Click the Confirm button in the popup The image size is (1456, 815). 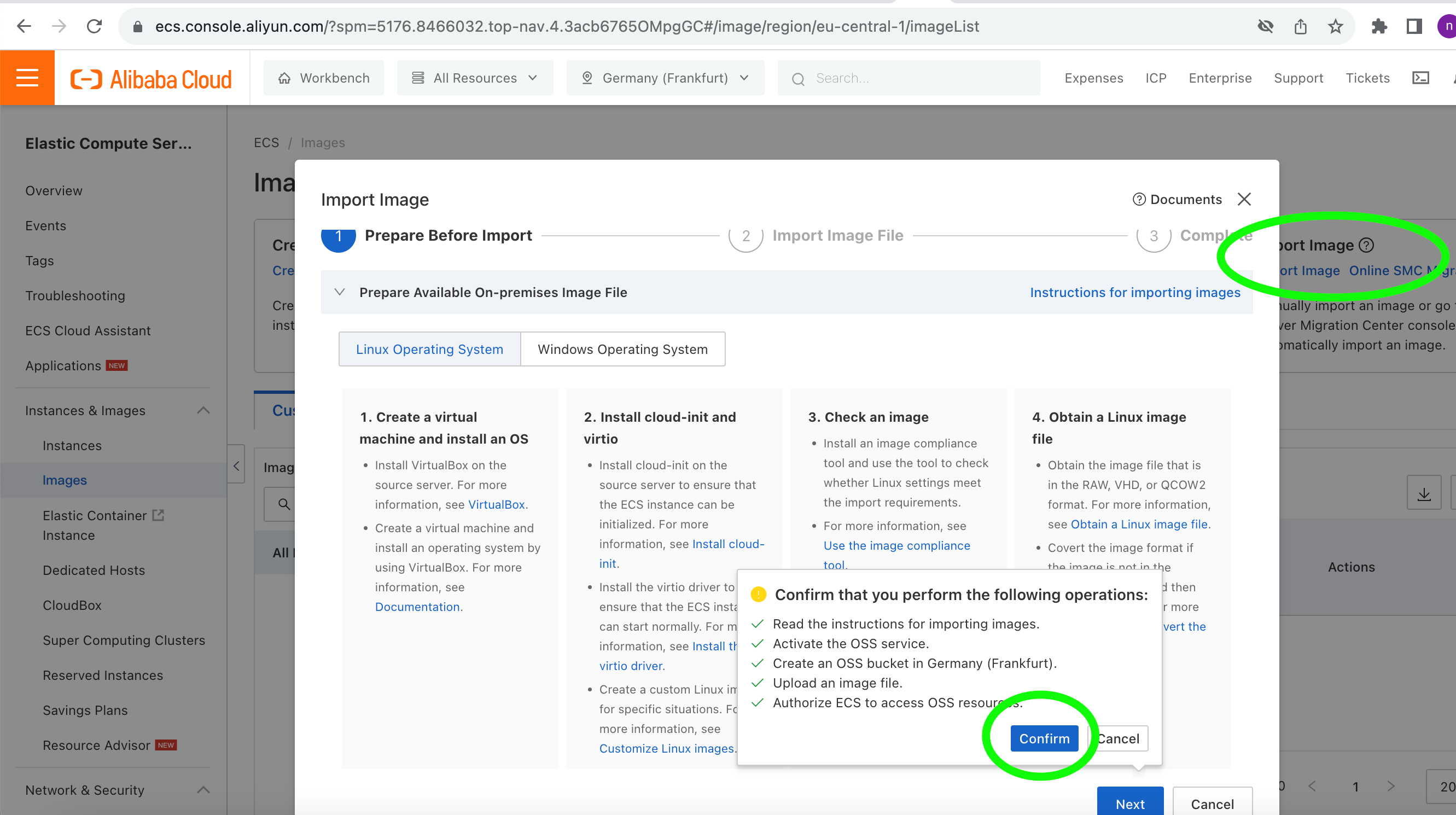point(1044,738)
